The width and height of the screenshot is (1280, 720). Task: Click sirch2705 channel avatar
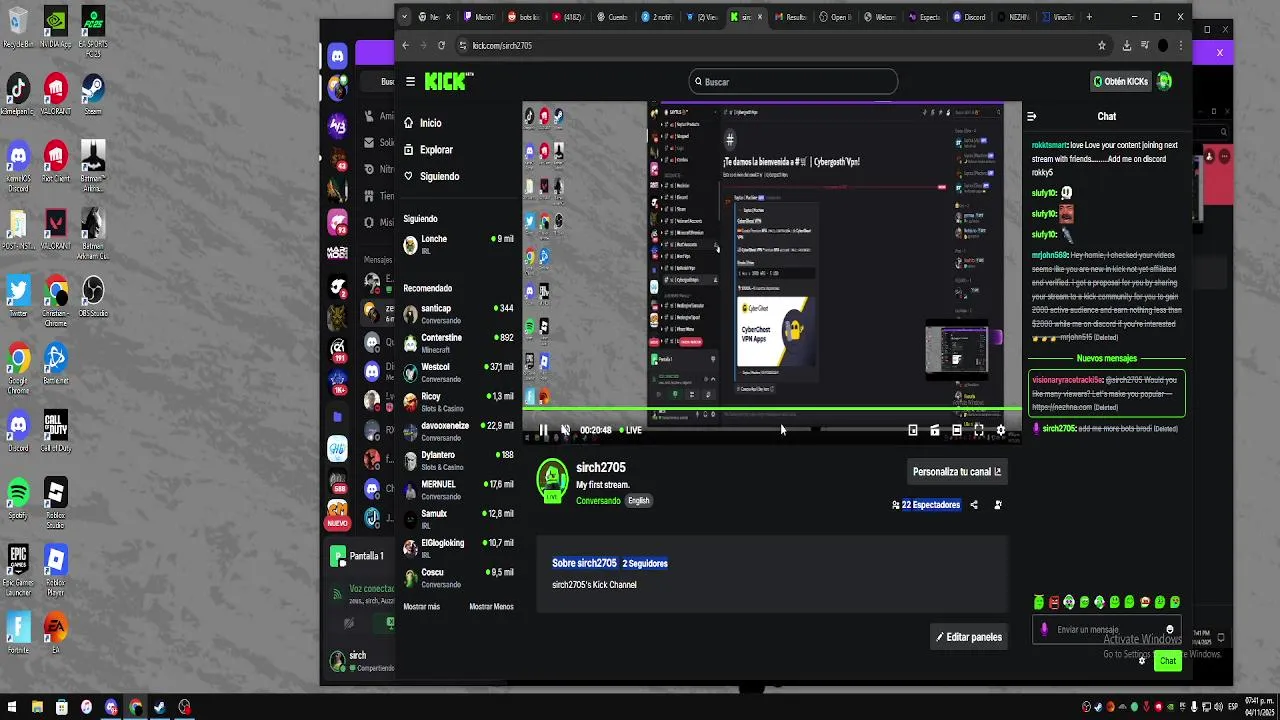[x=552, y=479]
